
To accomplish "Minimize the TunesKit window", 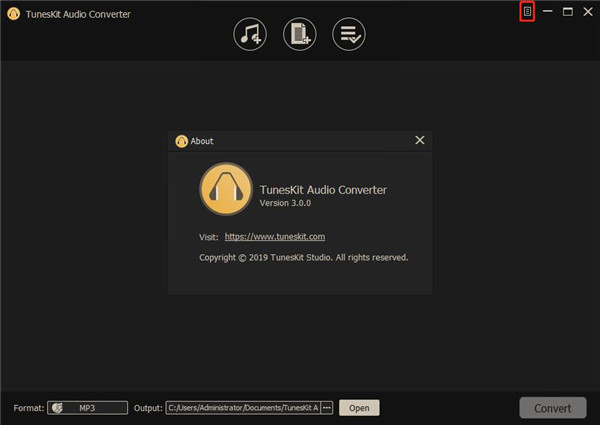I will click(548, 12).
